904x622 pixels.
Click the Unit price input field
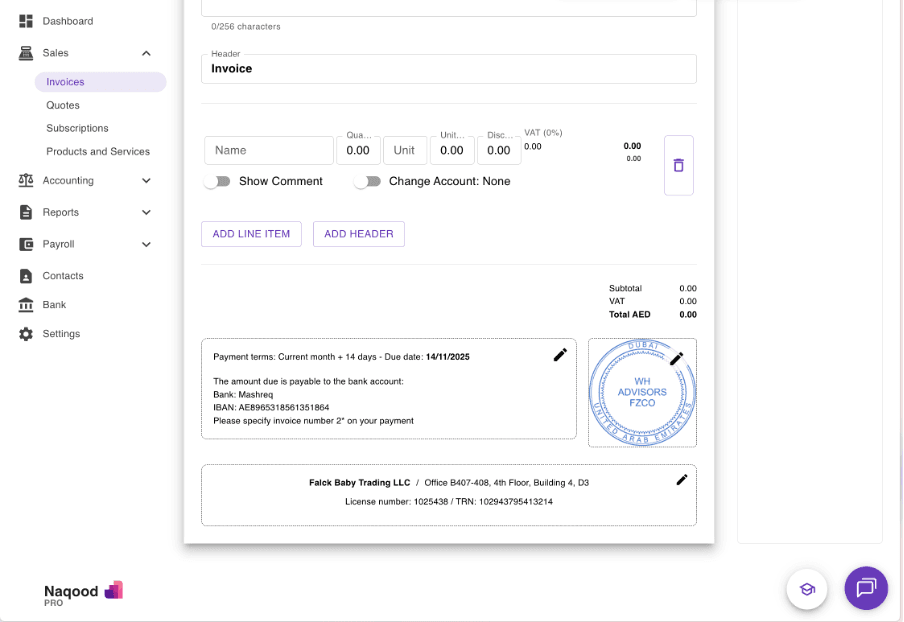[452, 150]
